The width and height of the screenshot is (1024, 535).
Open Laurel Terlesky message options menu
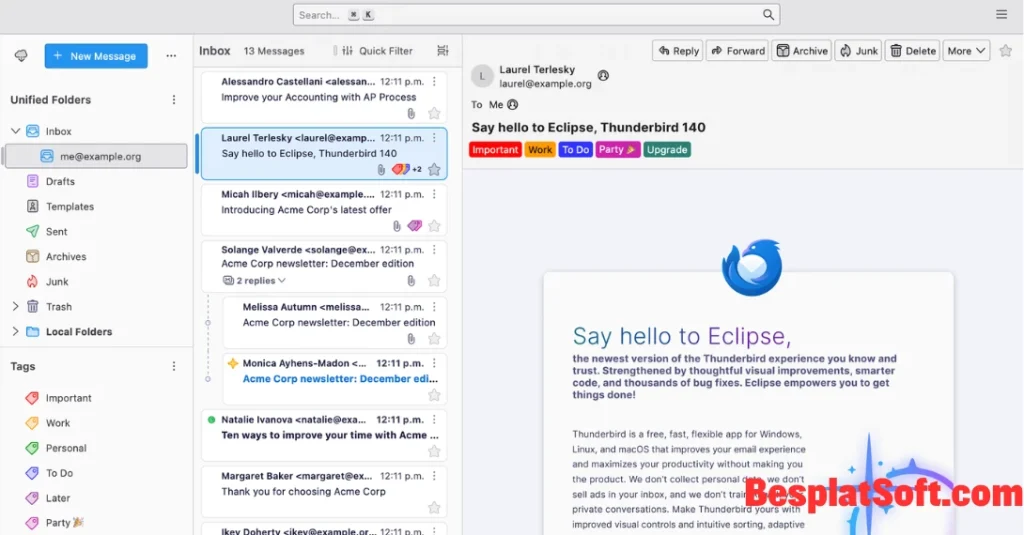[434, 138]
